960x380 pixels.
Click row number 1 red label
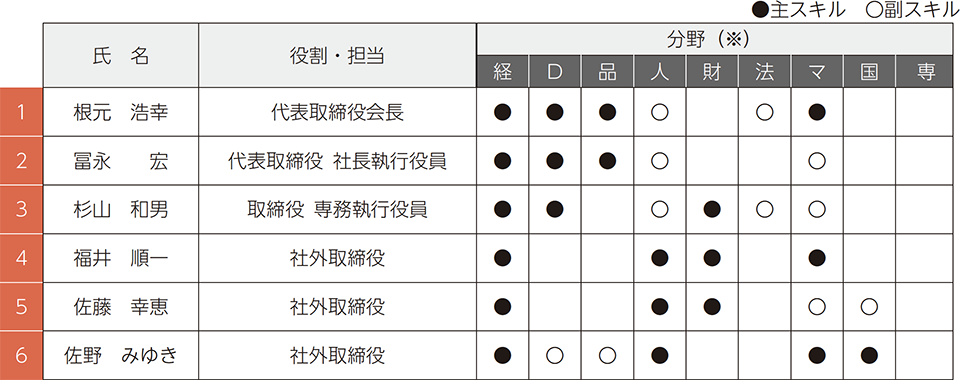click(x=21, y=112)
